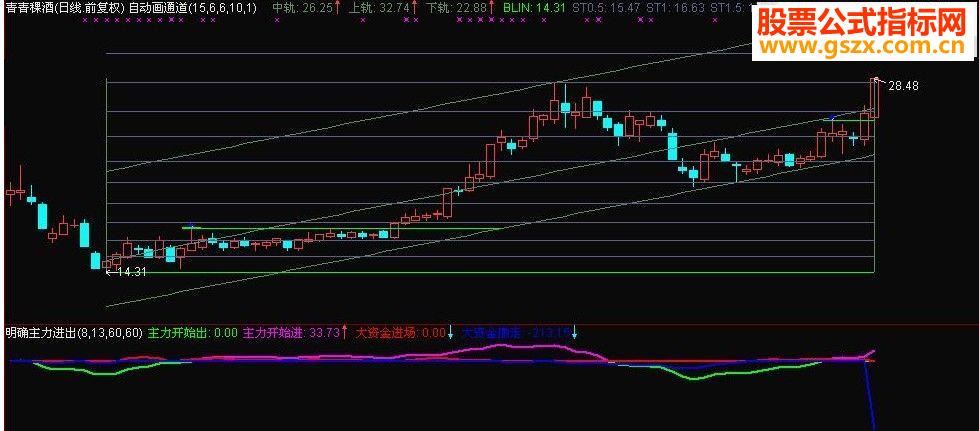Click the stock title with (日线.前复权)
This screenshot has height=431, width=979.
[x=64, y=8]
